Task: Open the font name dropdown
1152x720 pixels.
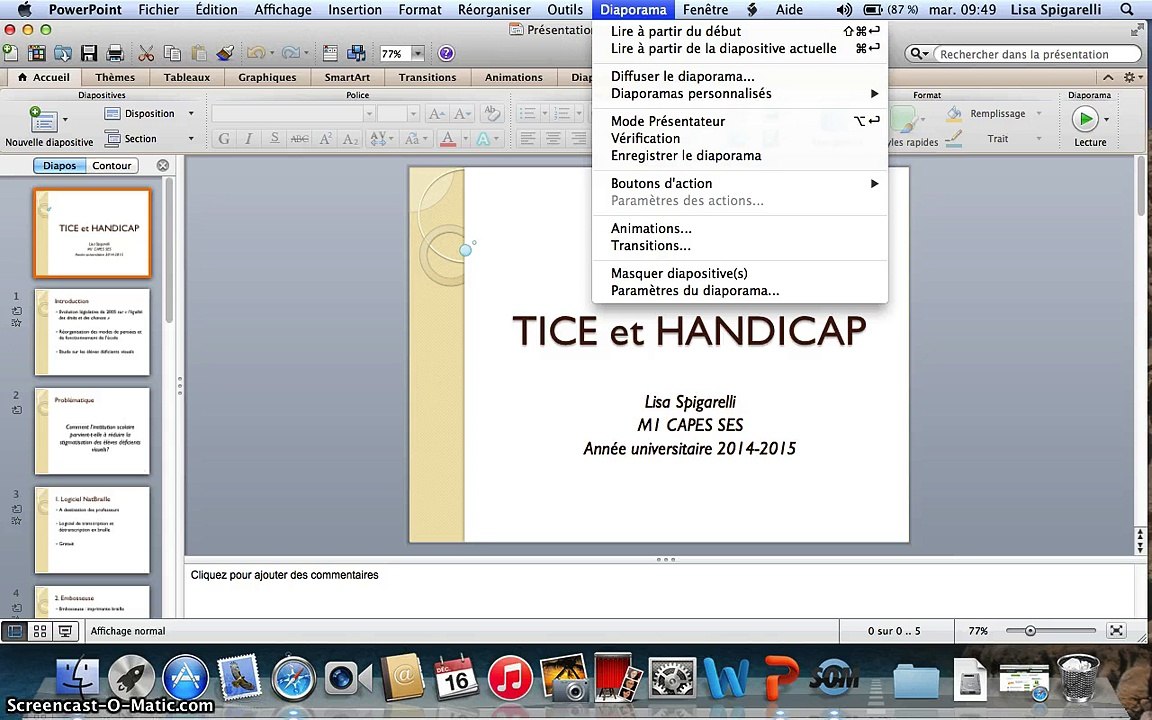Action: pos(370,113)
